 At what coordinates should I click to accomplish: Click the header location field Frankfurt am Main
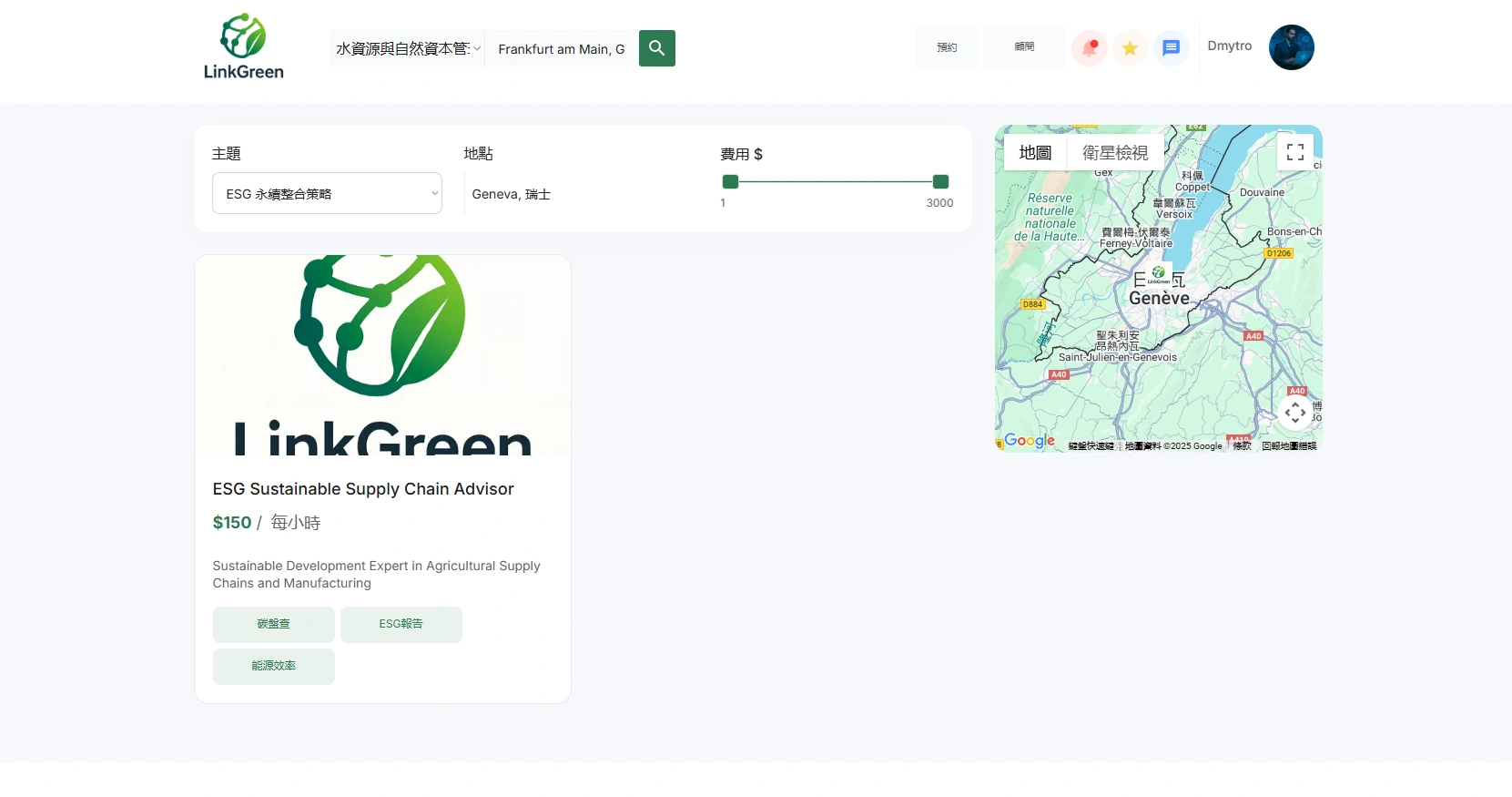(x=562, y=48)
